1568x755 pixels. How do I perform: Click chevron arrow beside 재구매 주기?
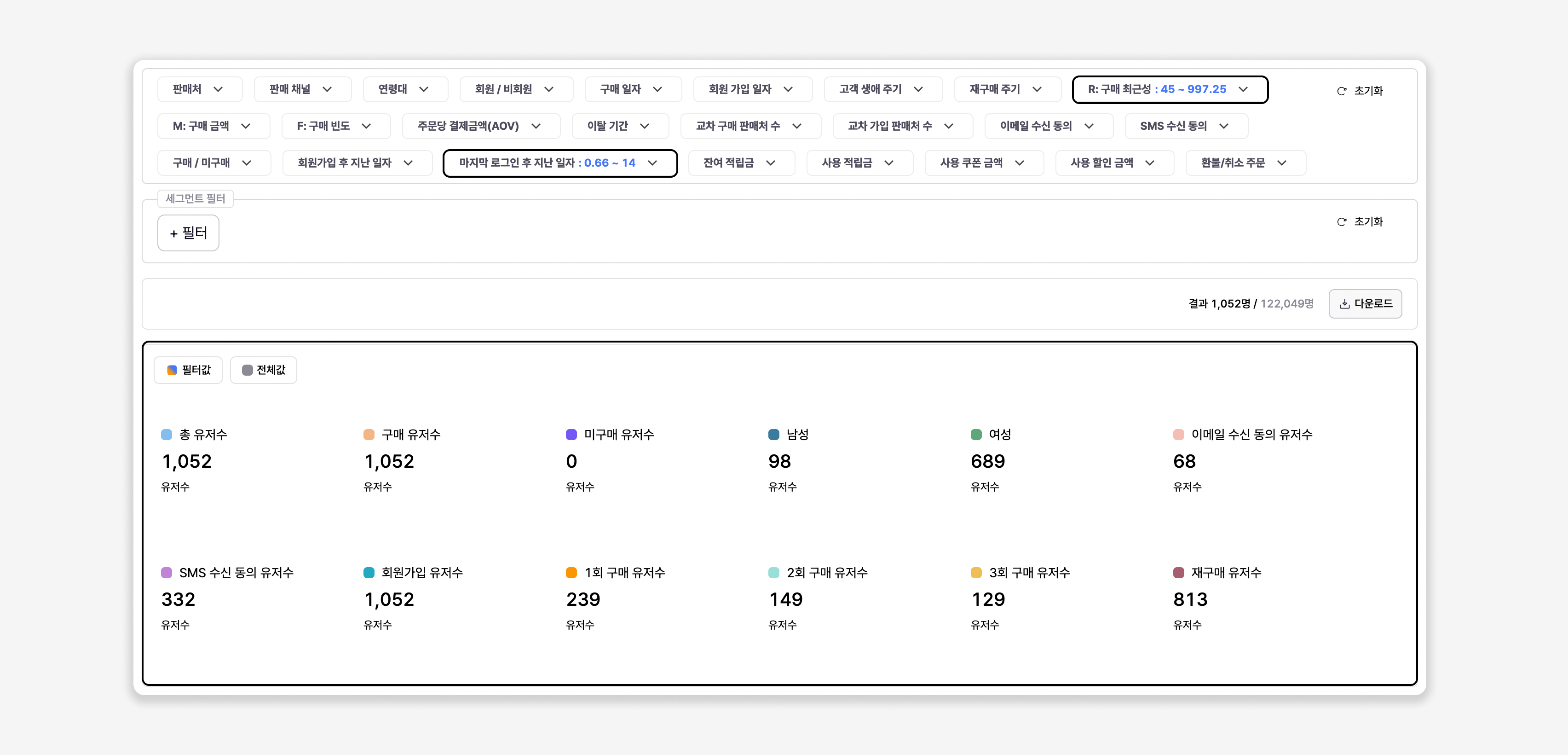pyautogui.click(x=1037, y=89)
